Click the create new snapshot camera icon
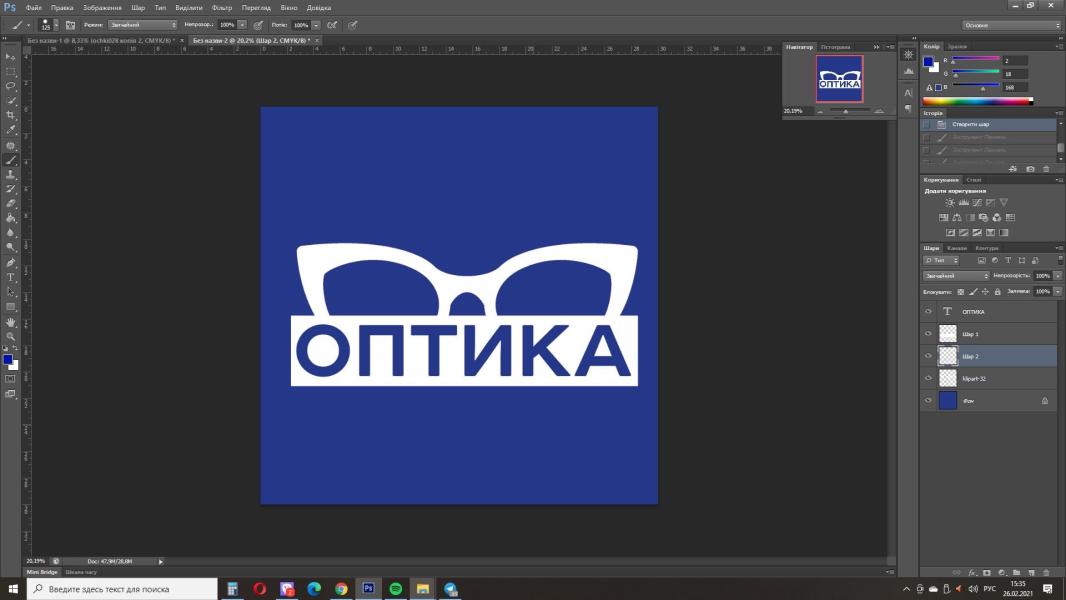Viewport: 1066px width, 600px height. pyautogui.click(x=1030, y=169)
